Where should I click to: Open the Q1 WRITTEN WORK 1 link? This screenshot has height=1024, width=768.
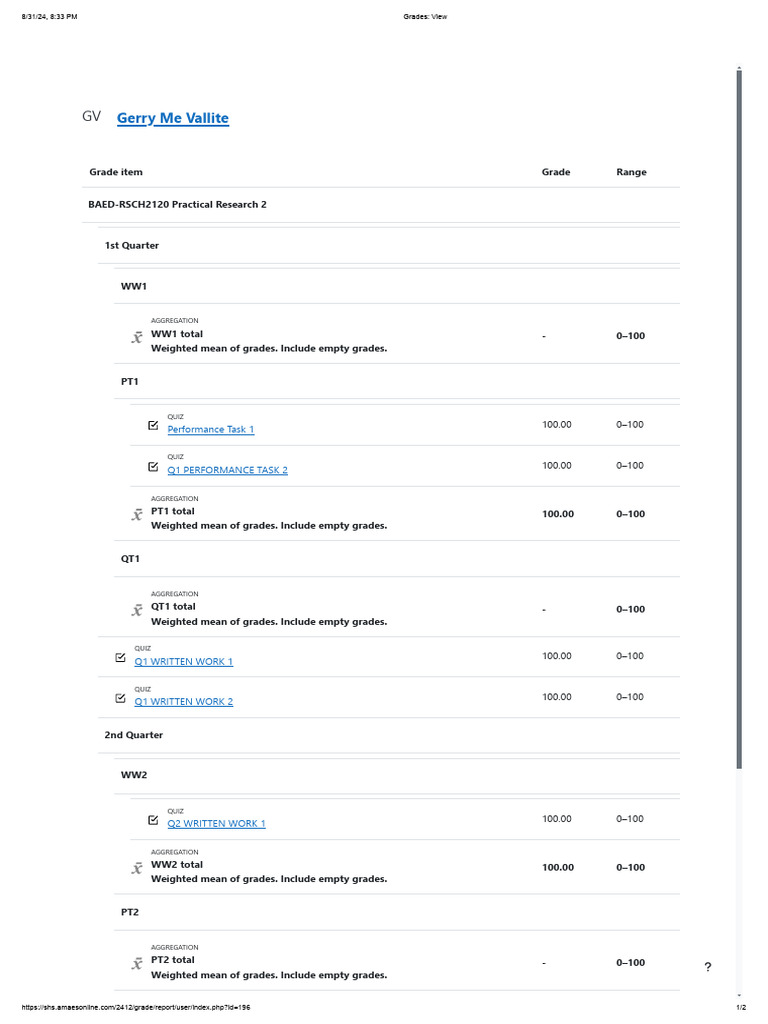(x=184, y=662)
